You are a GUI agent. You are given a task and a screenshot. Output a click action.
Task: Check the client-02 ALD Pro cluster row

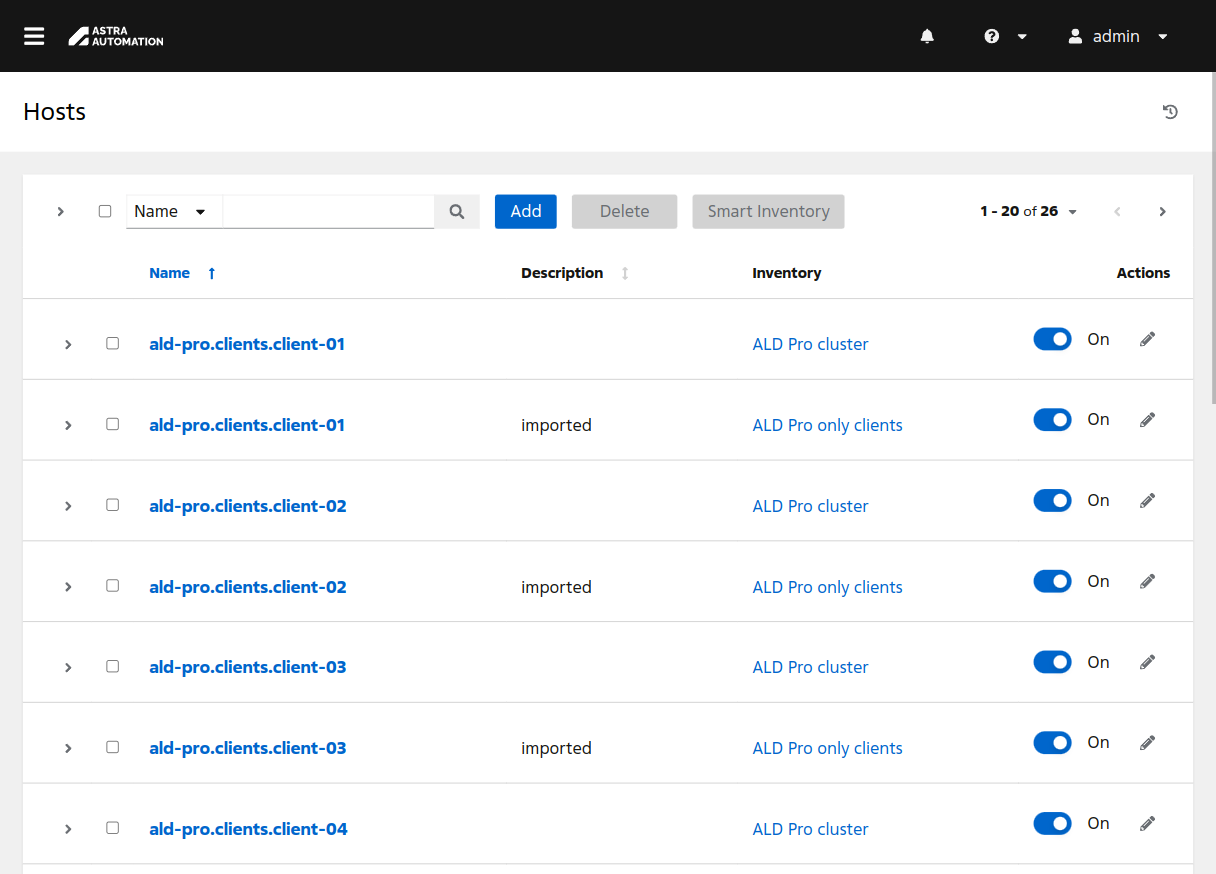[112, 505]
